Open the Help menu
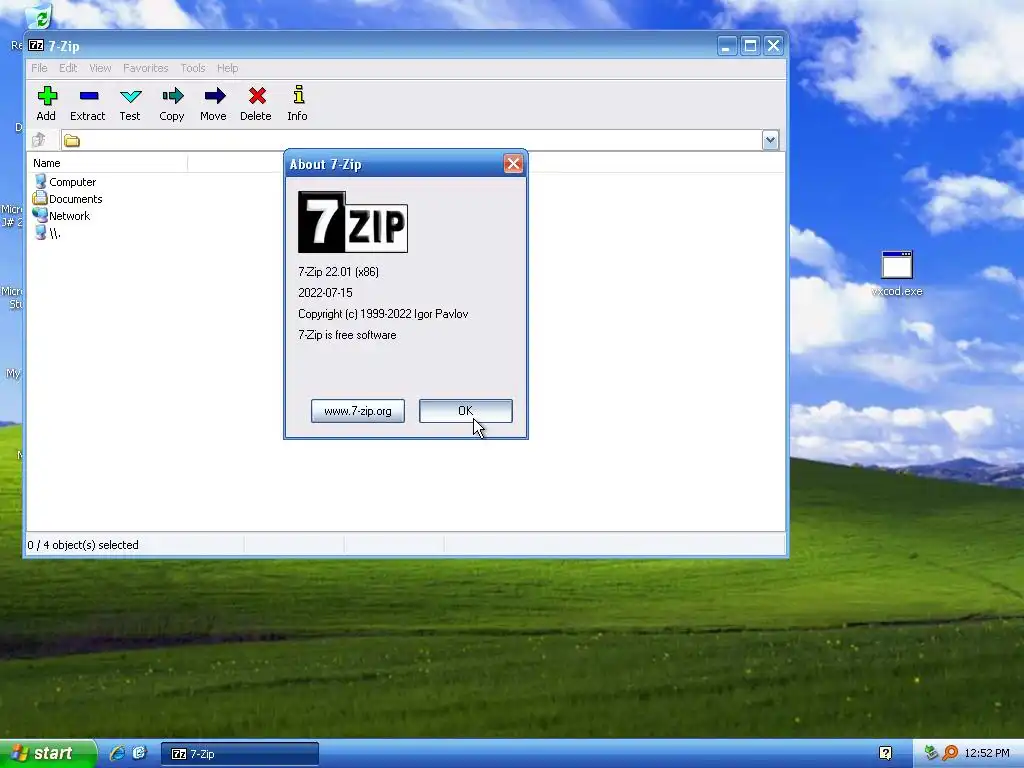This screenshot has height=768, width=1024. click(227, 68)
